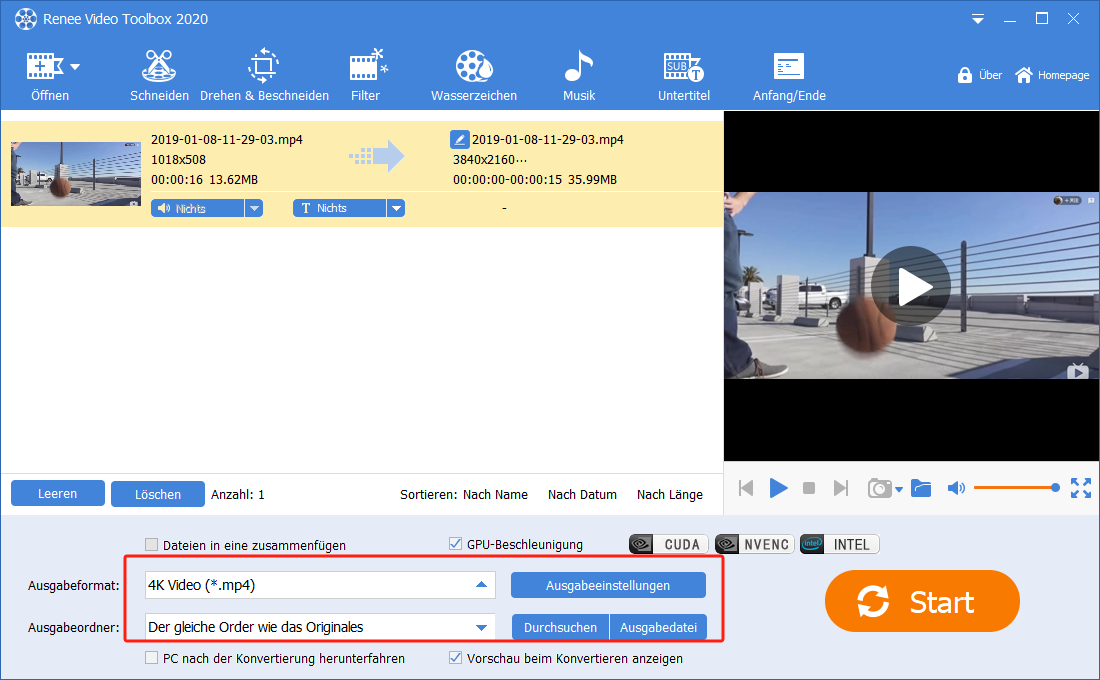Take a snapshot with camera icon
This screenshot has height=680, width=1100.
879,488
